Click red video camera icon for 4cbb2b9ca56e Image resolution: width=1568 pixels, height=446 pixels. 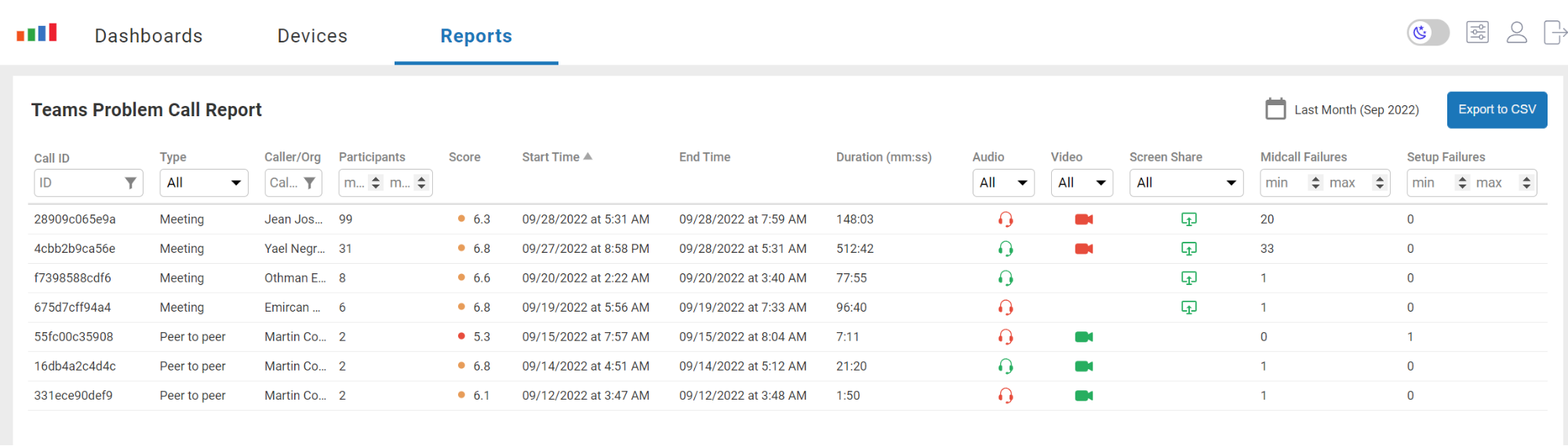click(x=1083, y=249)
